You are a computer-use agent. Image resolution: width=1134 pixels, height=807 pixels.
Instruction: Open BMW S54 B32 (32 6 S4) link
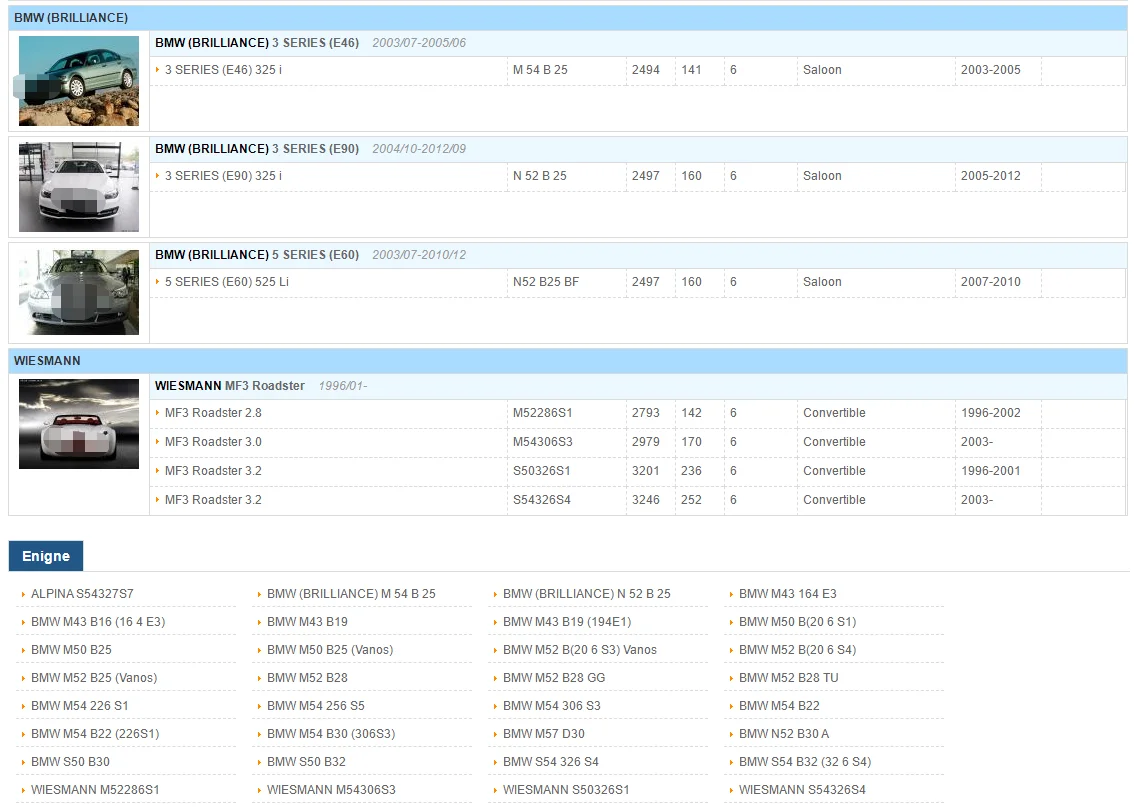tap(805, 762)
